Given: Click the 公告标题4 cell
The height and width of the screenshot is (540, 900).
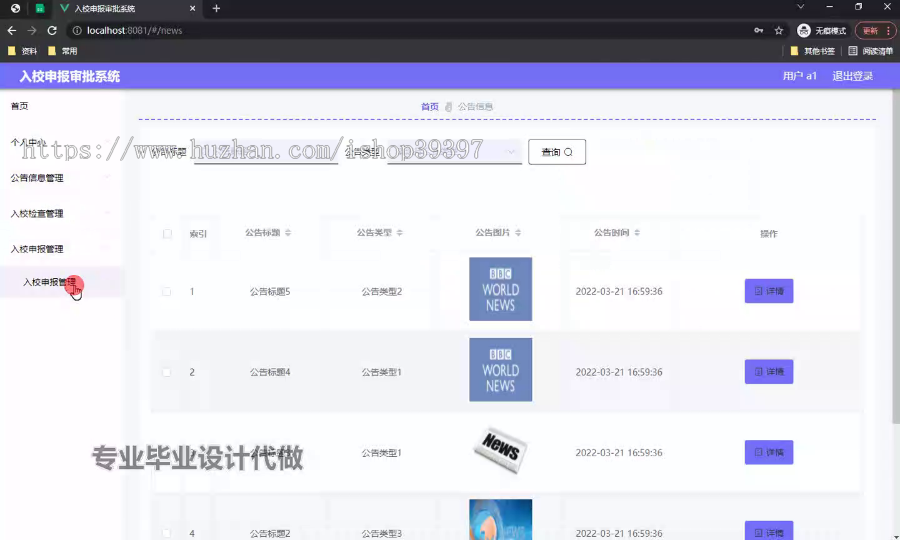Looking at the screenshot, I should pyautogui.click(x=270, y=372).
